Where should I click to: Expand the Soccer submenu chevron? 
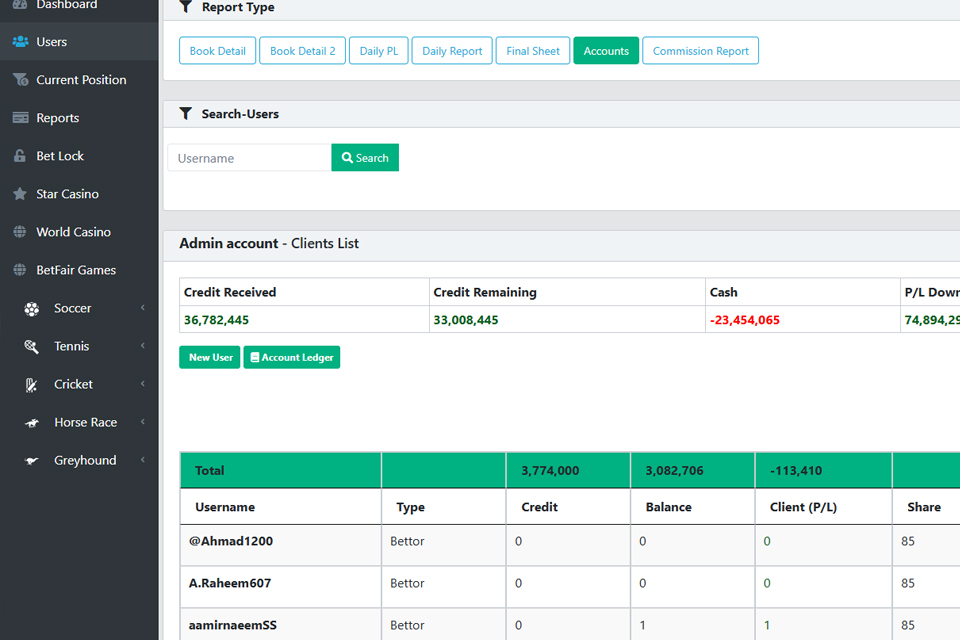[143, 308]
